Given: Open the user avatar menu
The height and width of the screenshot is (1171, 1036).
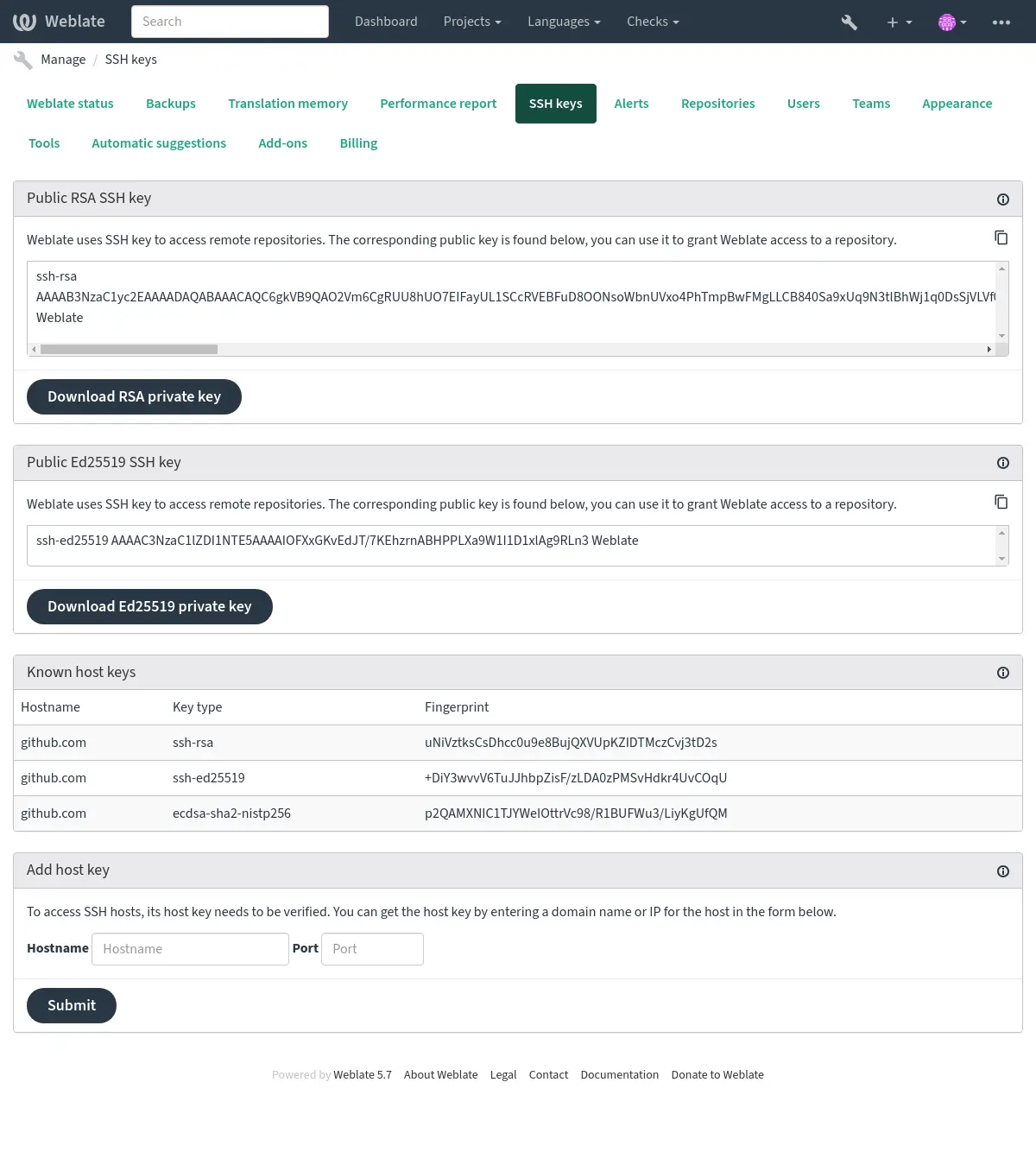Looking at the screenshot, I should tap(952, 22).
